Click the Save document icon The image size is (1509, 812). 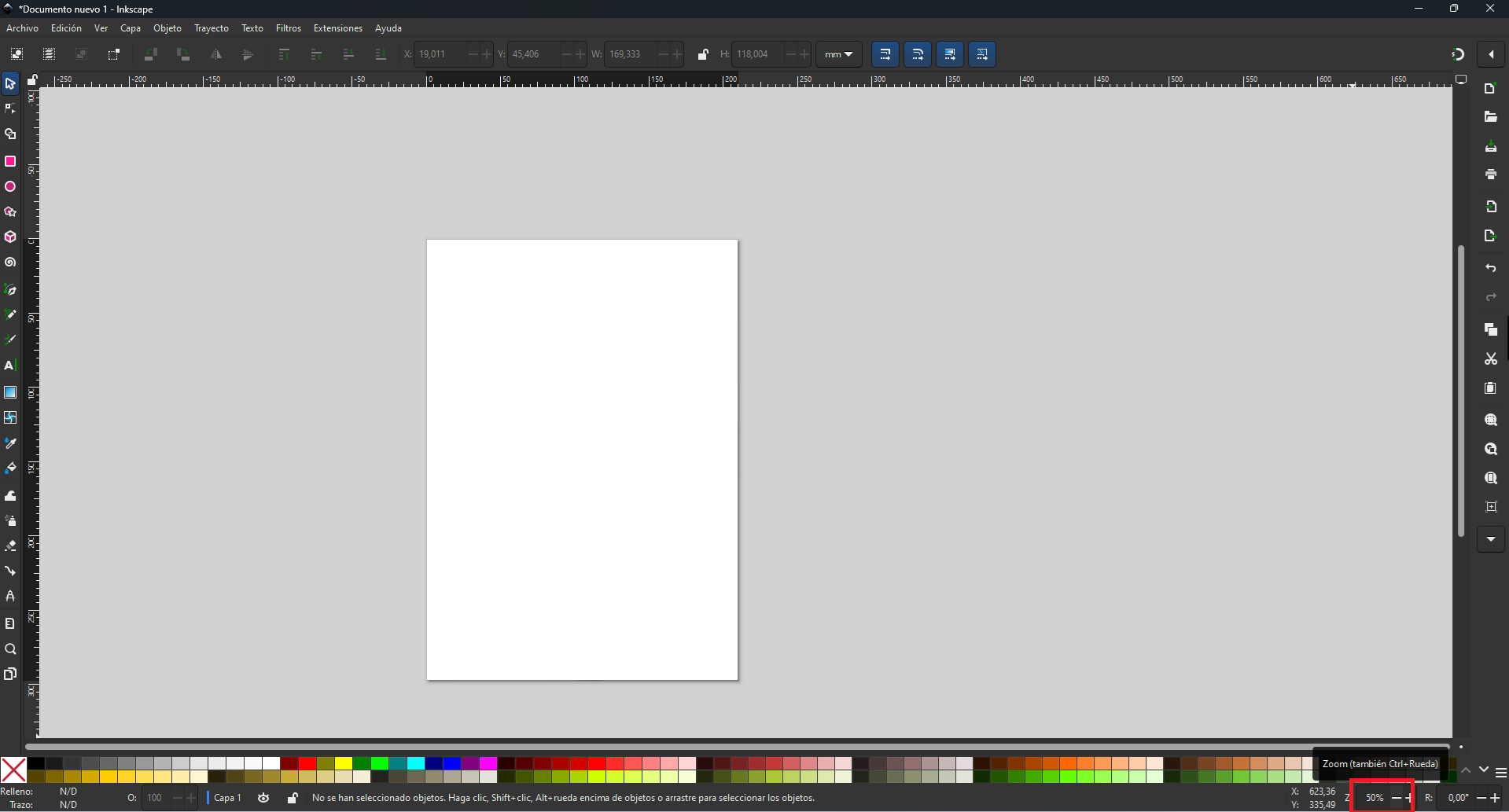(1491, 147)
